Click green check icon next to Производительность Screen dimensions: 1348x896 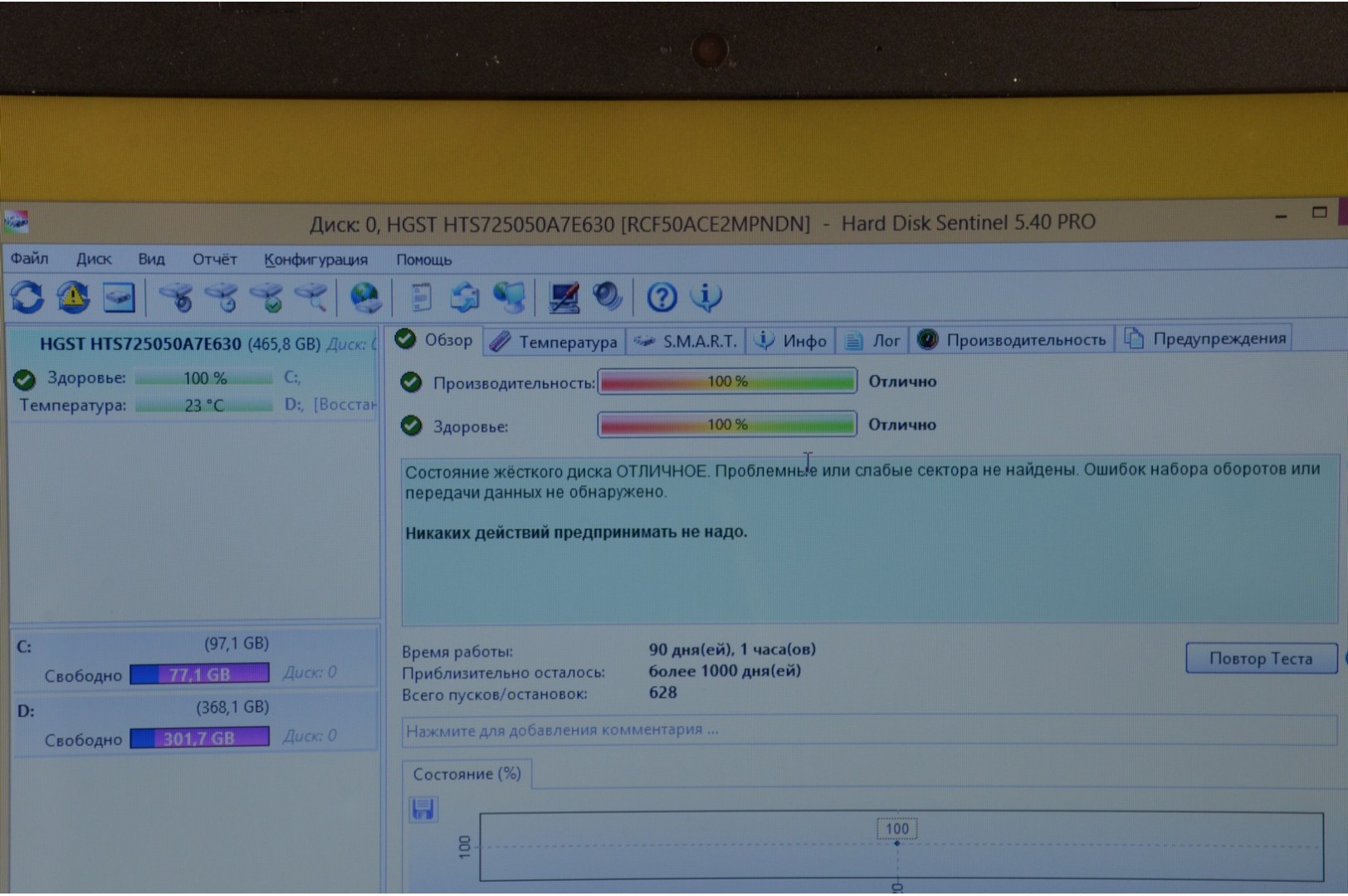click(411, 382)
